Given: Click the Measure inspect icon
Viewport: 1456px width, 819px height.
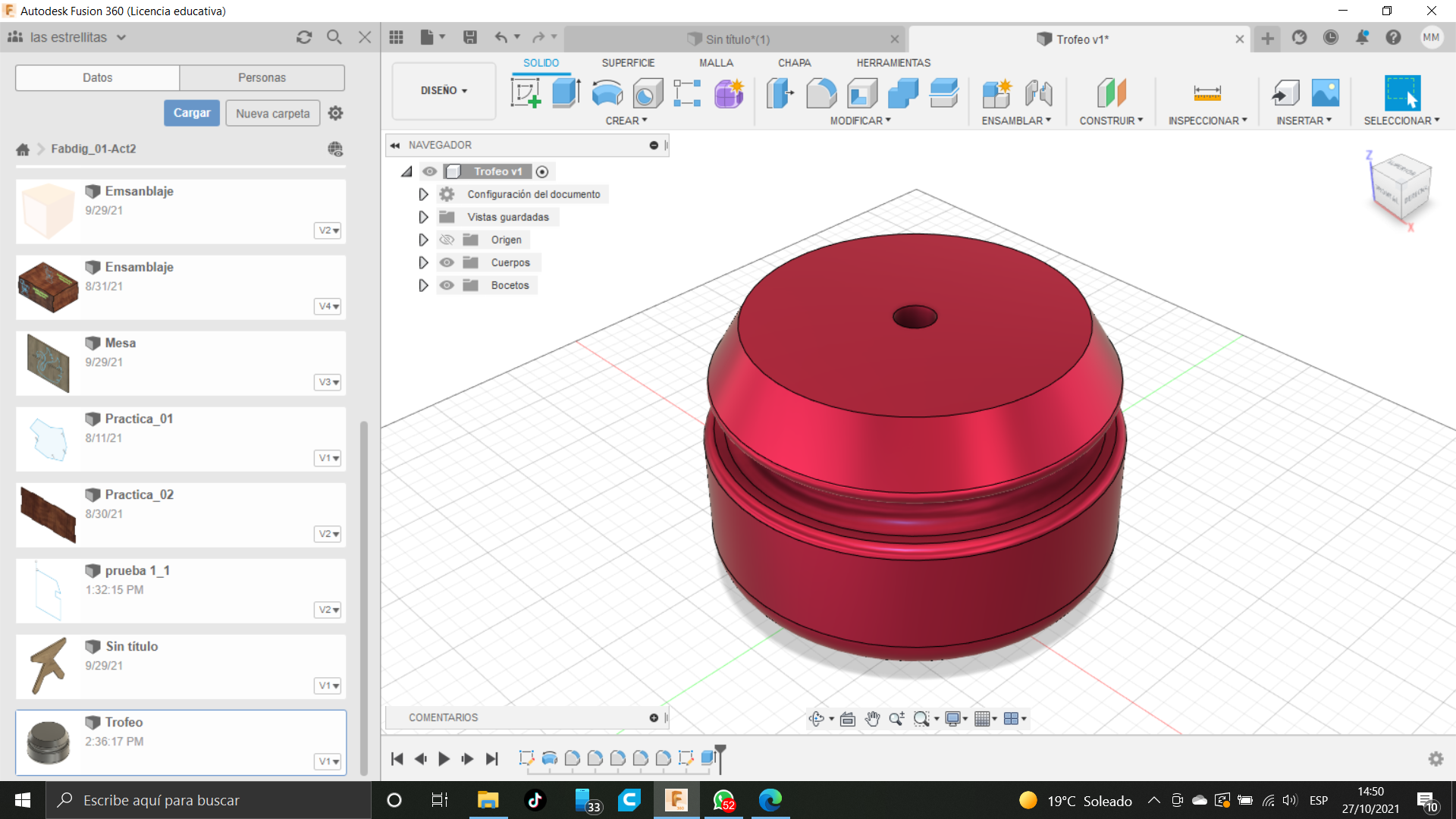Looking at the screenshot, I should (x=1207, y=93).
